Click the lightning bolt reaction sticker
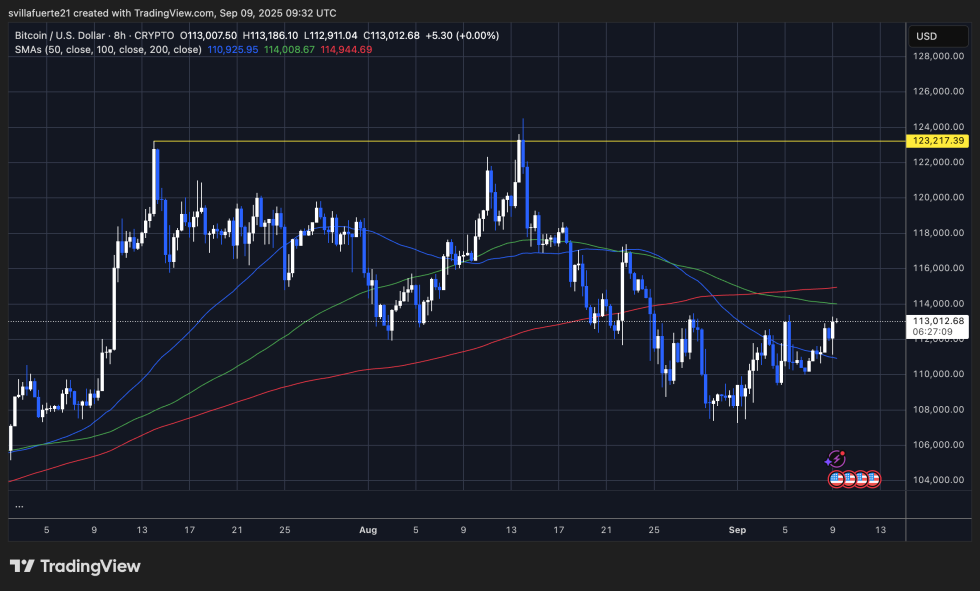 pyautogui.click(x=836, y=458)
